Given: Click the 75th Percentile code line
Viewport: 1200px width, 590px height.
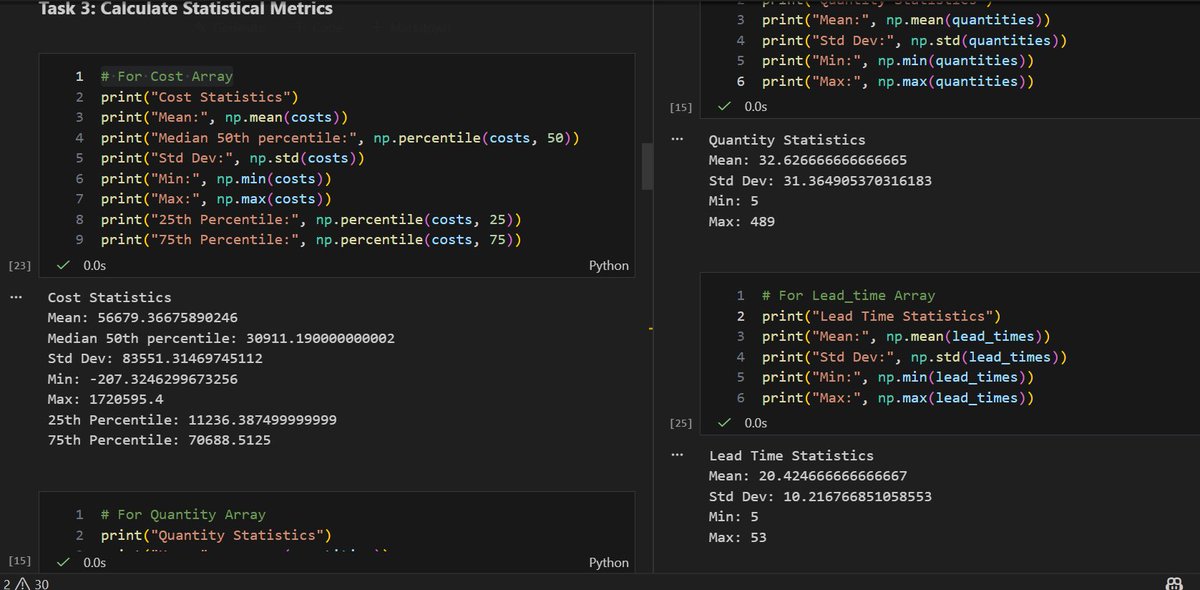Looking at the screenshot, I should [311, 240].
